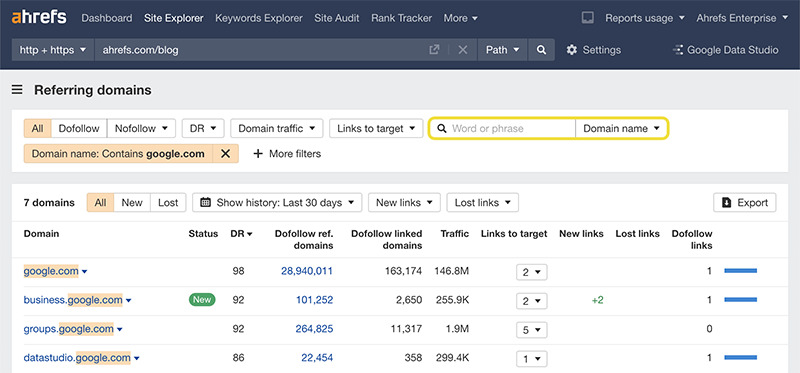The width and height of the screenshot is (800, 373).
Task: Expand the 1 link for datastudio.google.com
Action: tap(532, 359)
